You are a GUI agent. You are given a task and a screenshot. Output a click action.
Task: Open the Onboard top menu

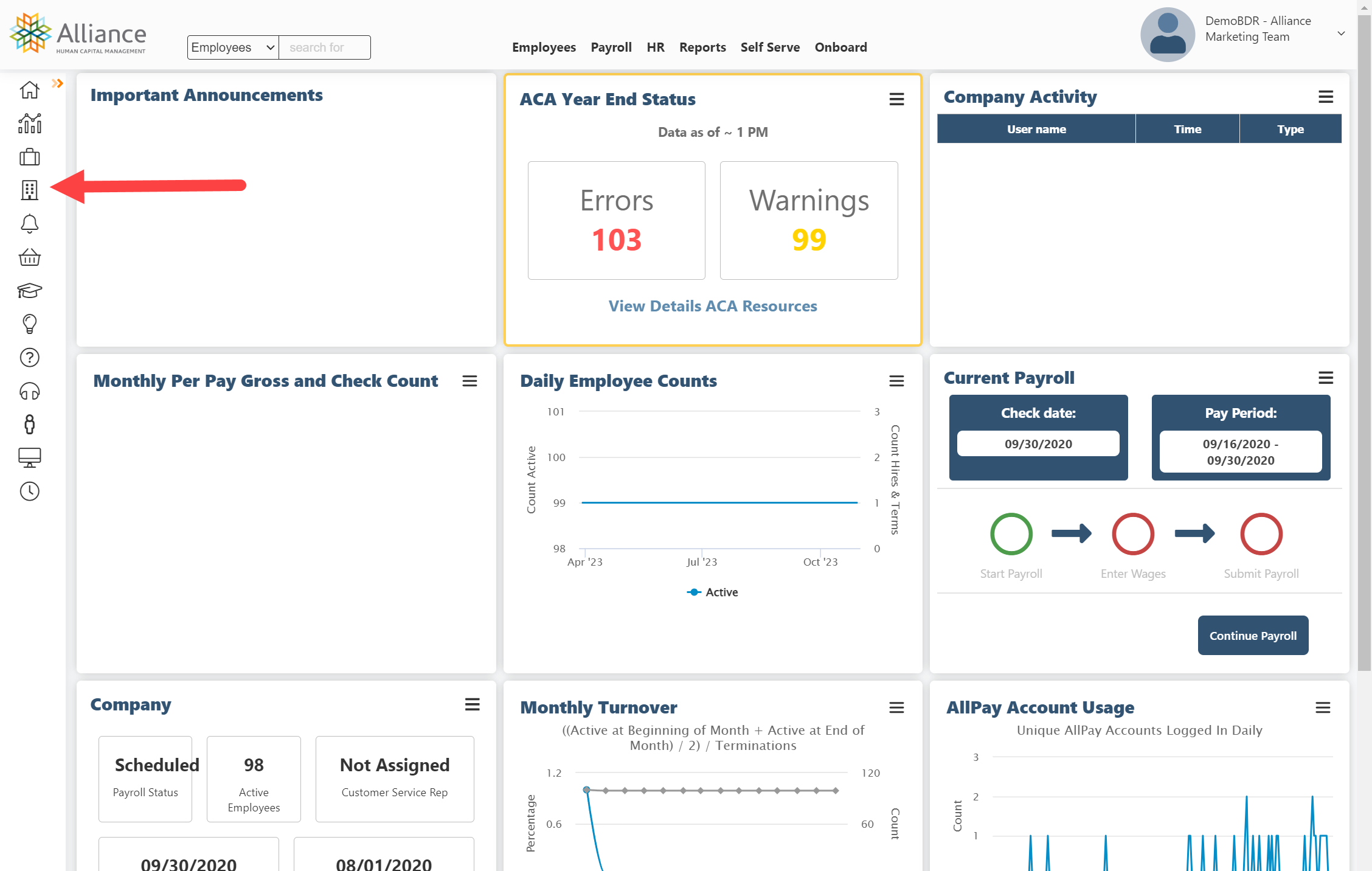click(841, 47)
